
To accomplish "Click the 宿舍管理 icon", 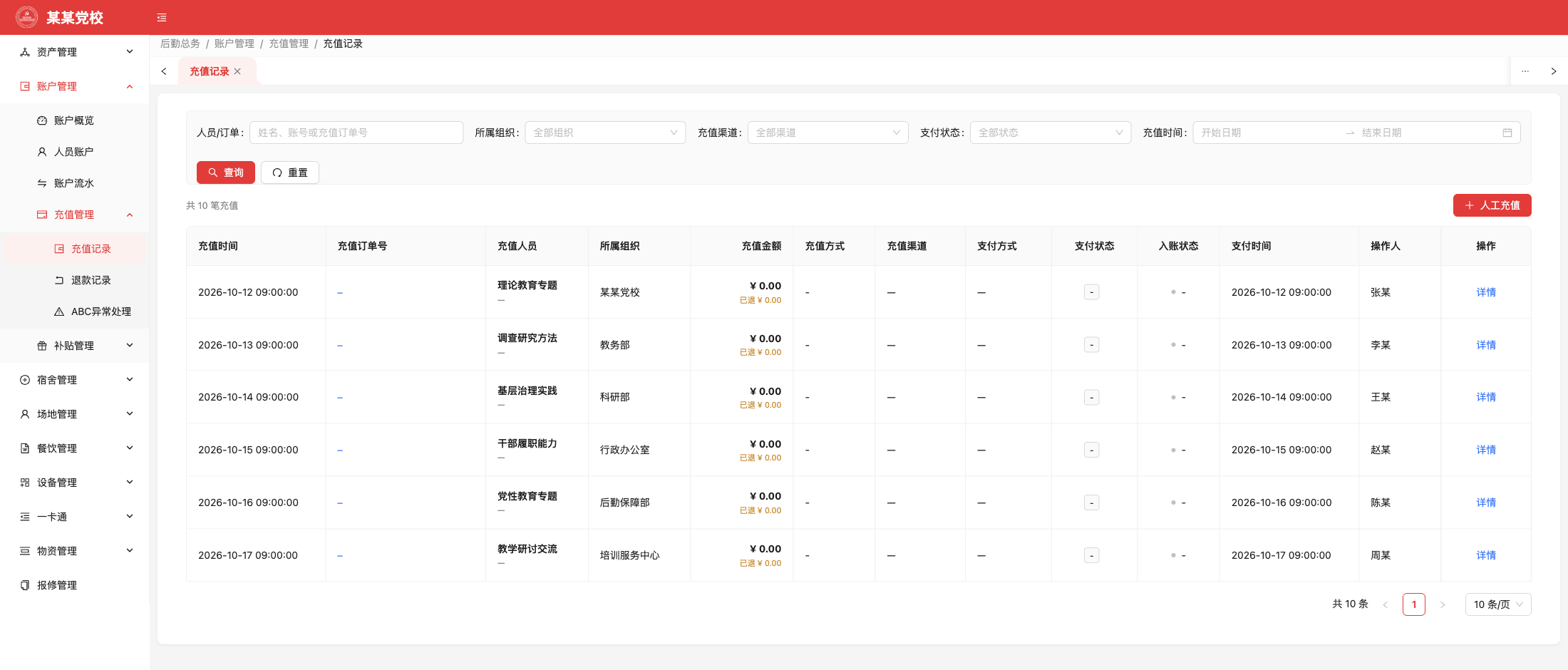I will (x=25, y=380).
